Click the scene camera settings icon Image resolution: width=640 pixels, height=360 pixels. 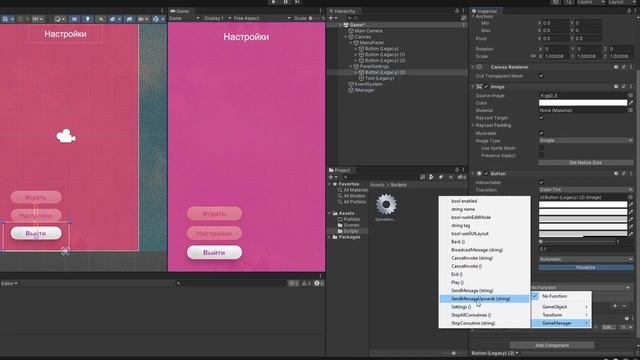[x=142, y=19]
